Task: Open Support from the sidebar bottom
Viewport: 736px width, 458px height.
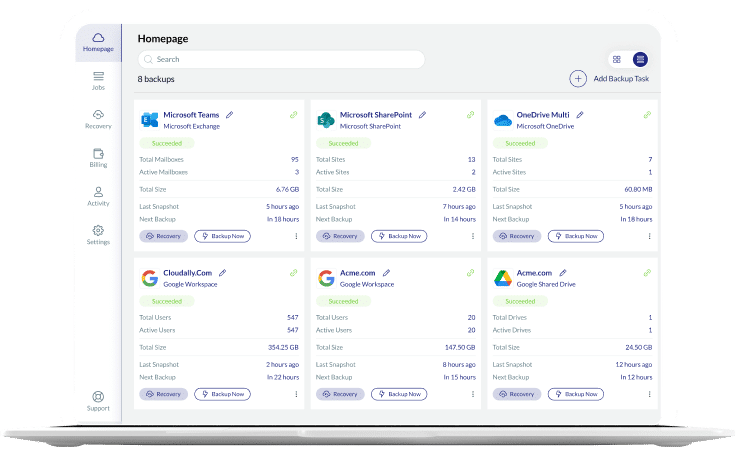Action: (x=98, y=401)
